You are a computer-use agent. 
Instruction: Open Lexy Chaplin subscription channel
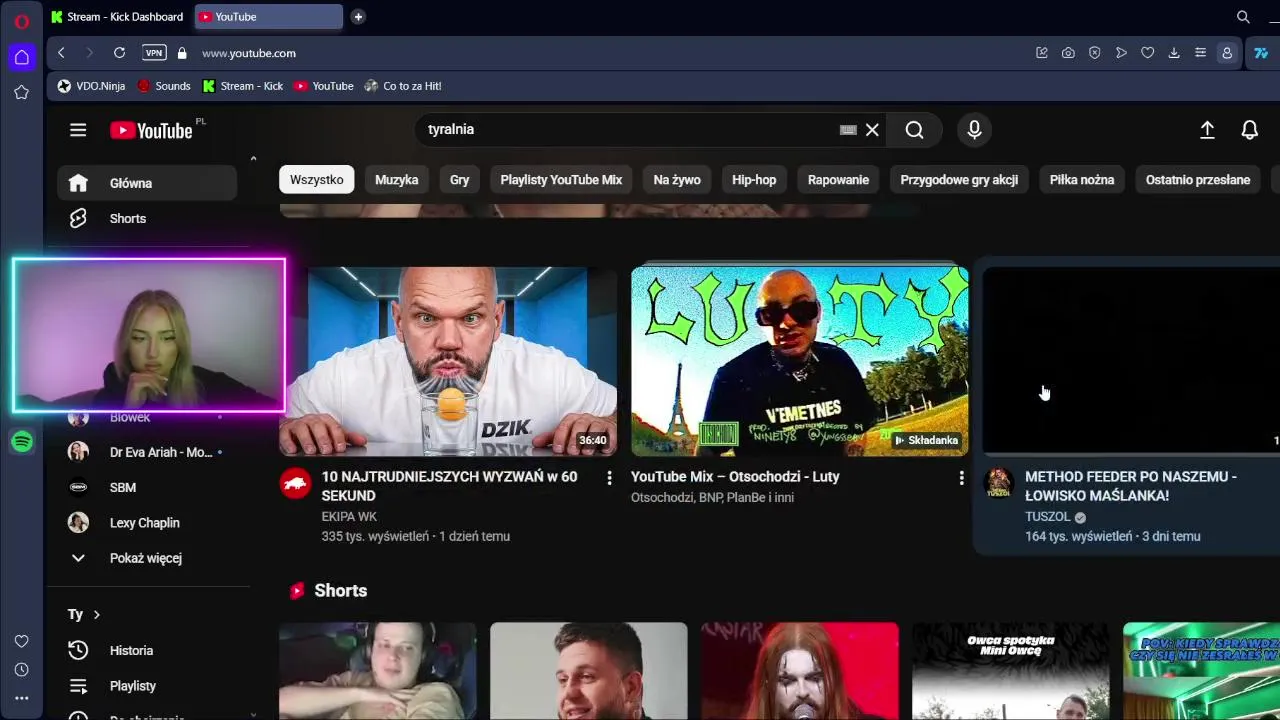[146, 523]
